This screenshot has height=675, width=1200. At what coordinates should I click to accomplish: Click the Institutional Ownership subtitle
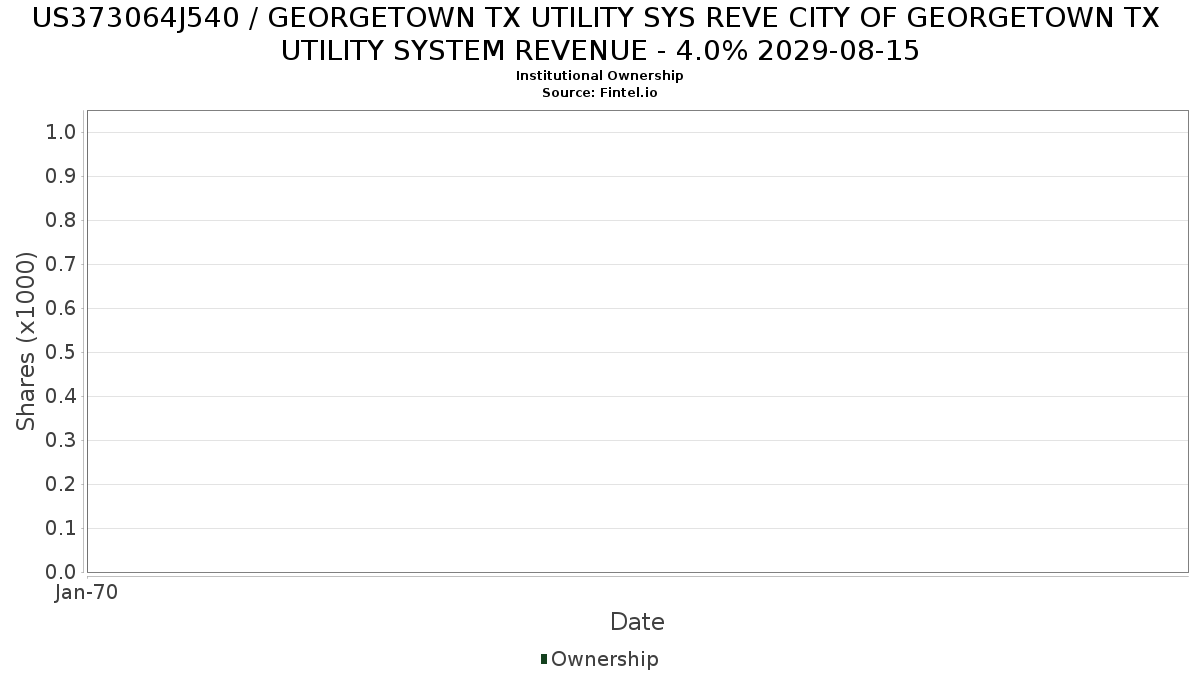[599, 76]
